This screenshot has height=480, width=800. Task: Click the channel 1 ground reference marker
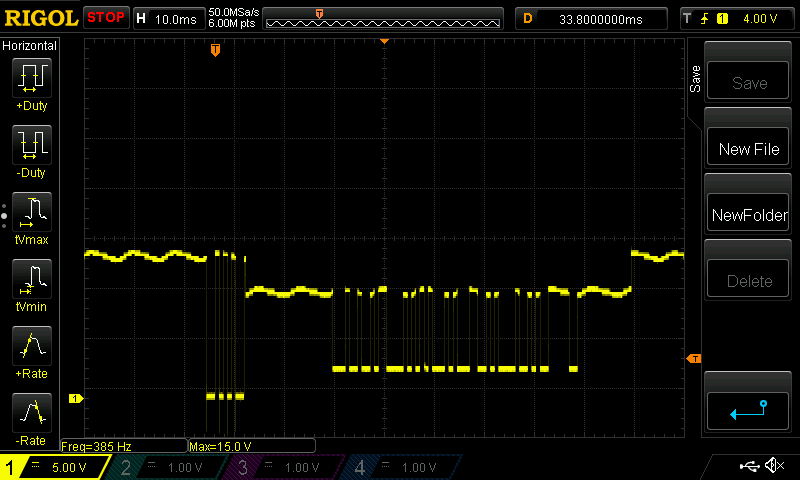76,398
